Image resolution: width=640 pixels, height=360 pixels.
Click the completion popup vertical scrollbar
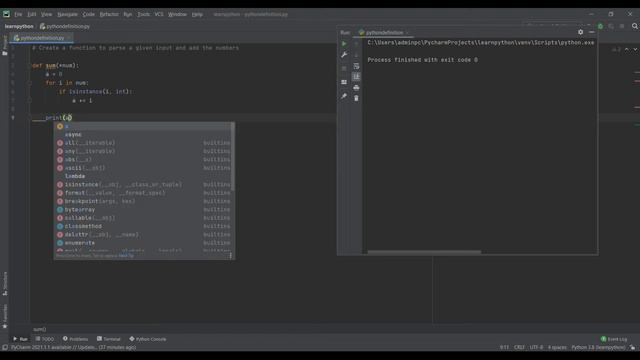[233, 156]
